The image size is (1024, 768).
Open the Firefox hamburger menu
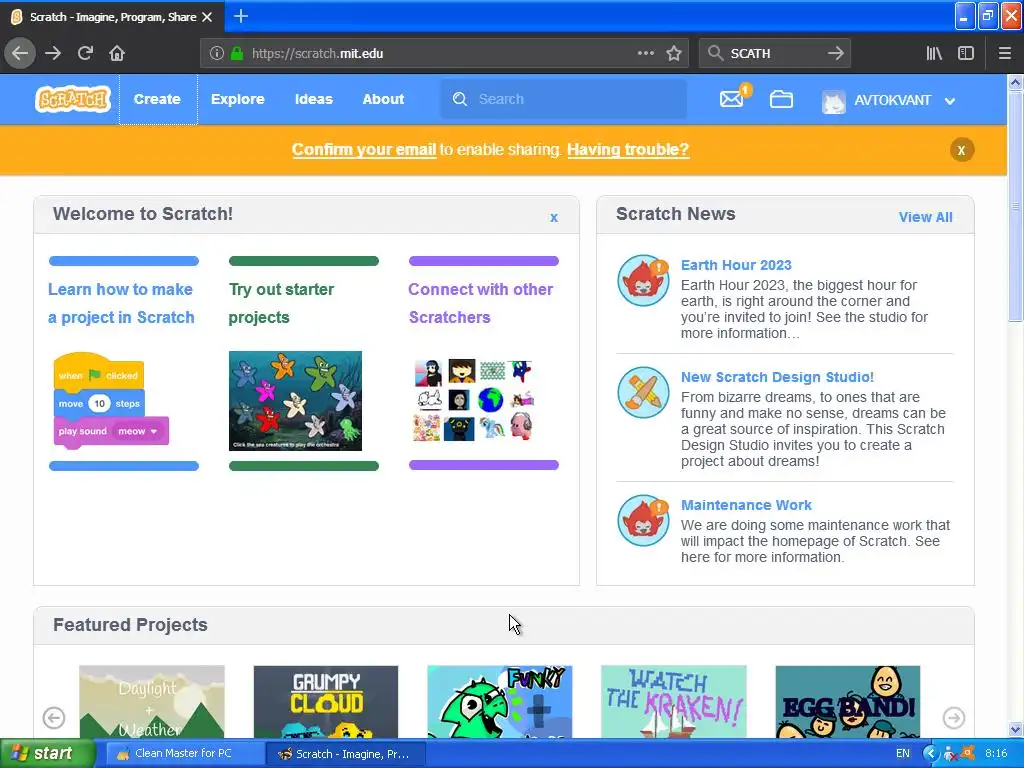click(1004, 54)
